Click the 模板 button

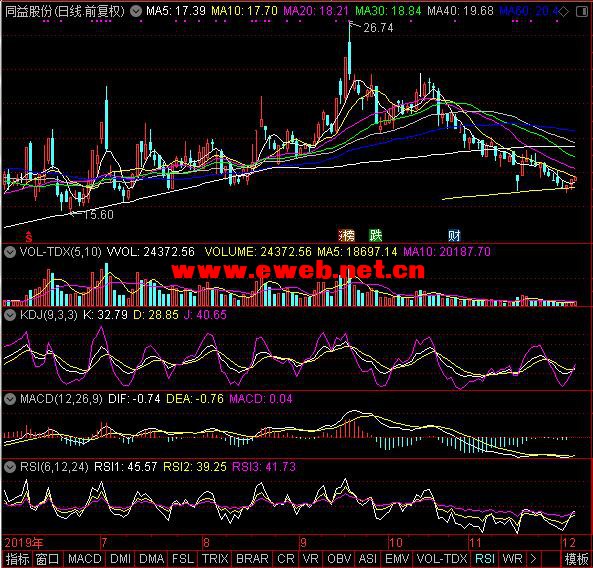click(576, 559)
